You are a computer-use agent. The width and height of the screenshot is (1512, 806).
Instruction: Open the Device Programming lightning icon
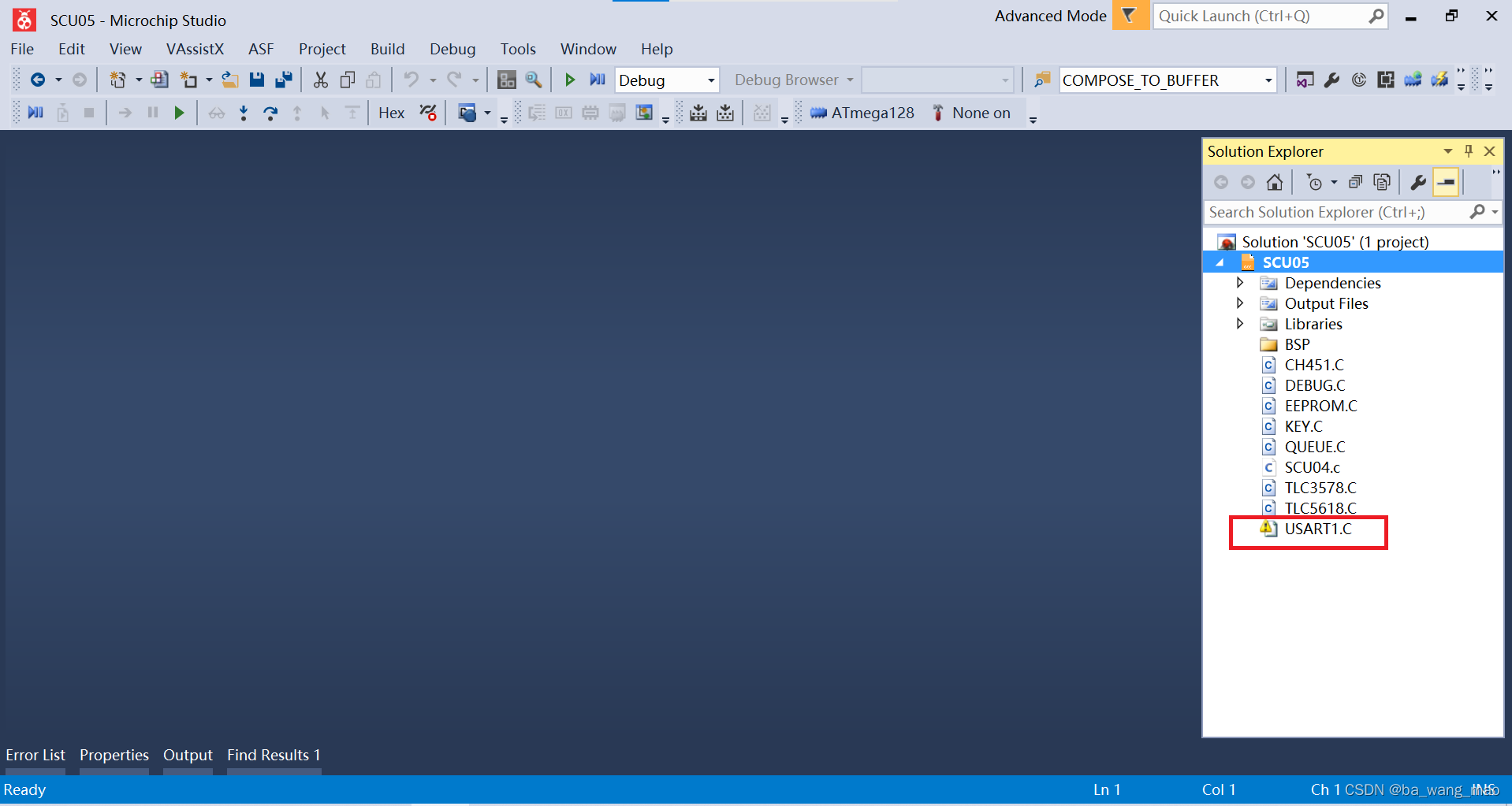tap(1439, 80)
